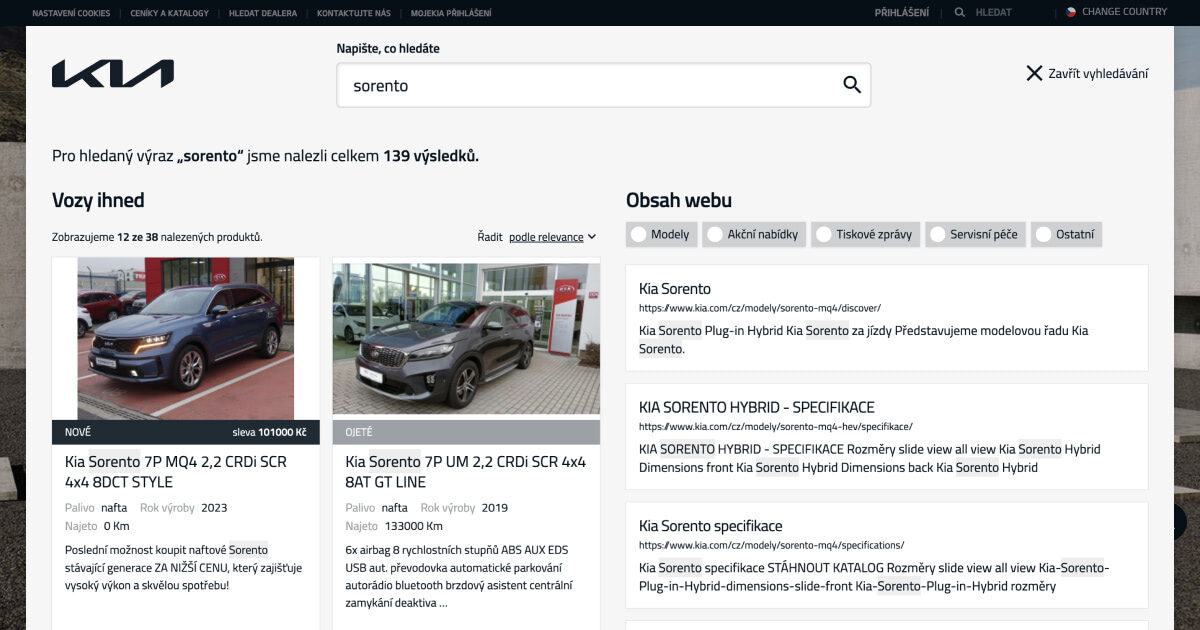The height and width of the screenshot is (630, 1200).
Task: Open Kia Sorento 7P MQ4 8DCT STYLE title
Action: tap(175, 472)
